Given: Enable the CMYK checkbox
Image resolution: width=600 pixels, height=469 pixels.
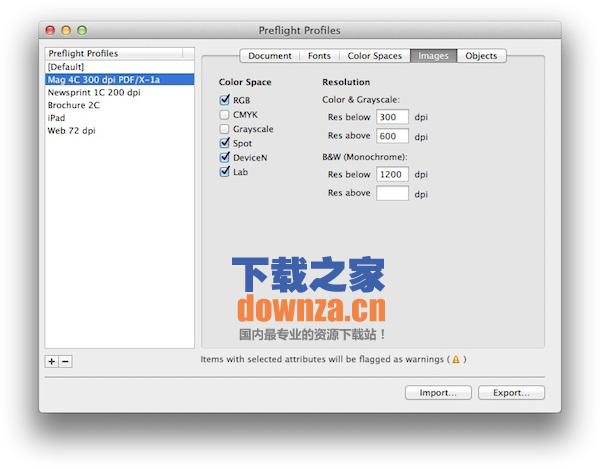Looking at the screenshot, I should [225, 115].
